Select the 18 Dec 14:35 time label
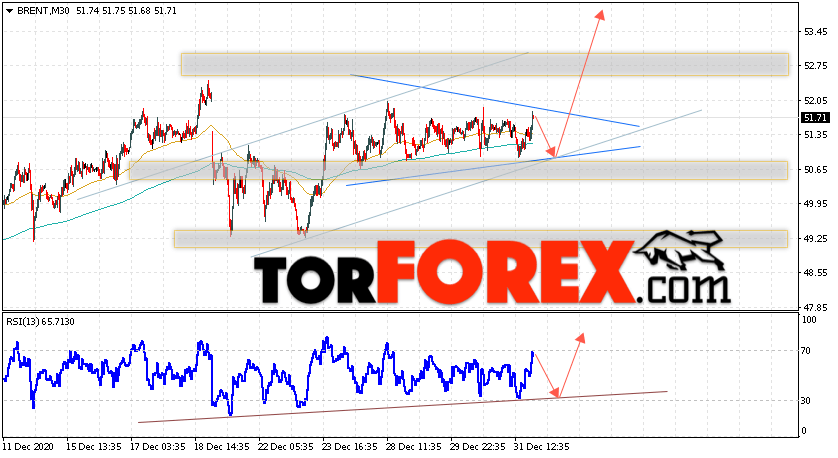 pos(220,447)
